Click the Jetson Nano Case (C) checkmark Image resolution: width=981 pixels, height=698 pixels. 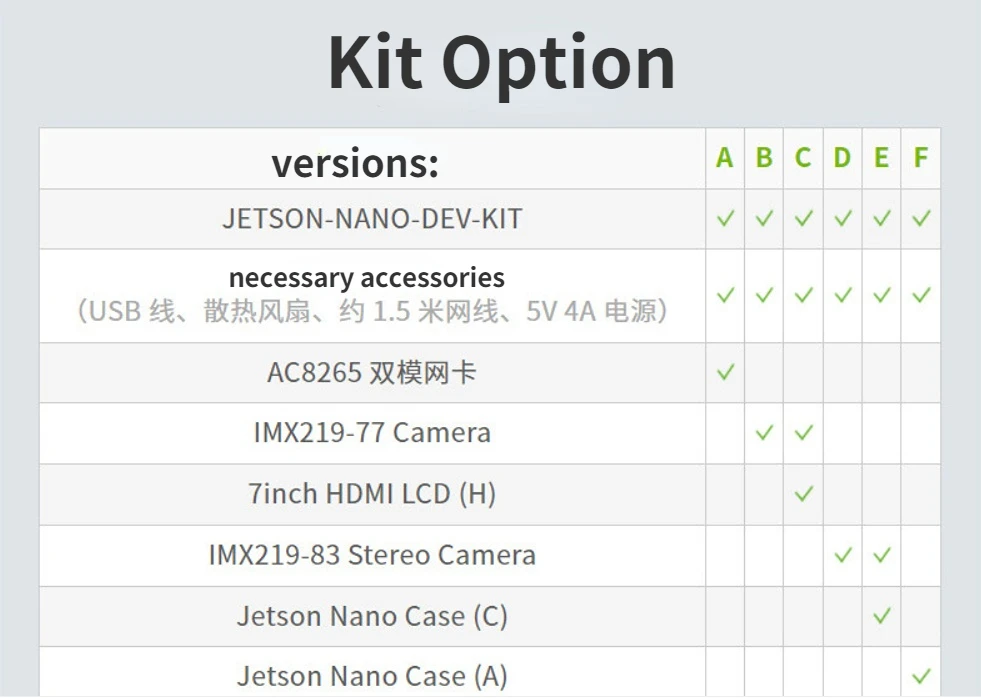click(x=882, y=615)
